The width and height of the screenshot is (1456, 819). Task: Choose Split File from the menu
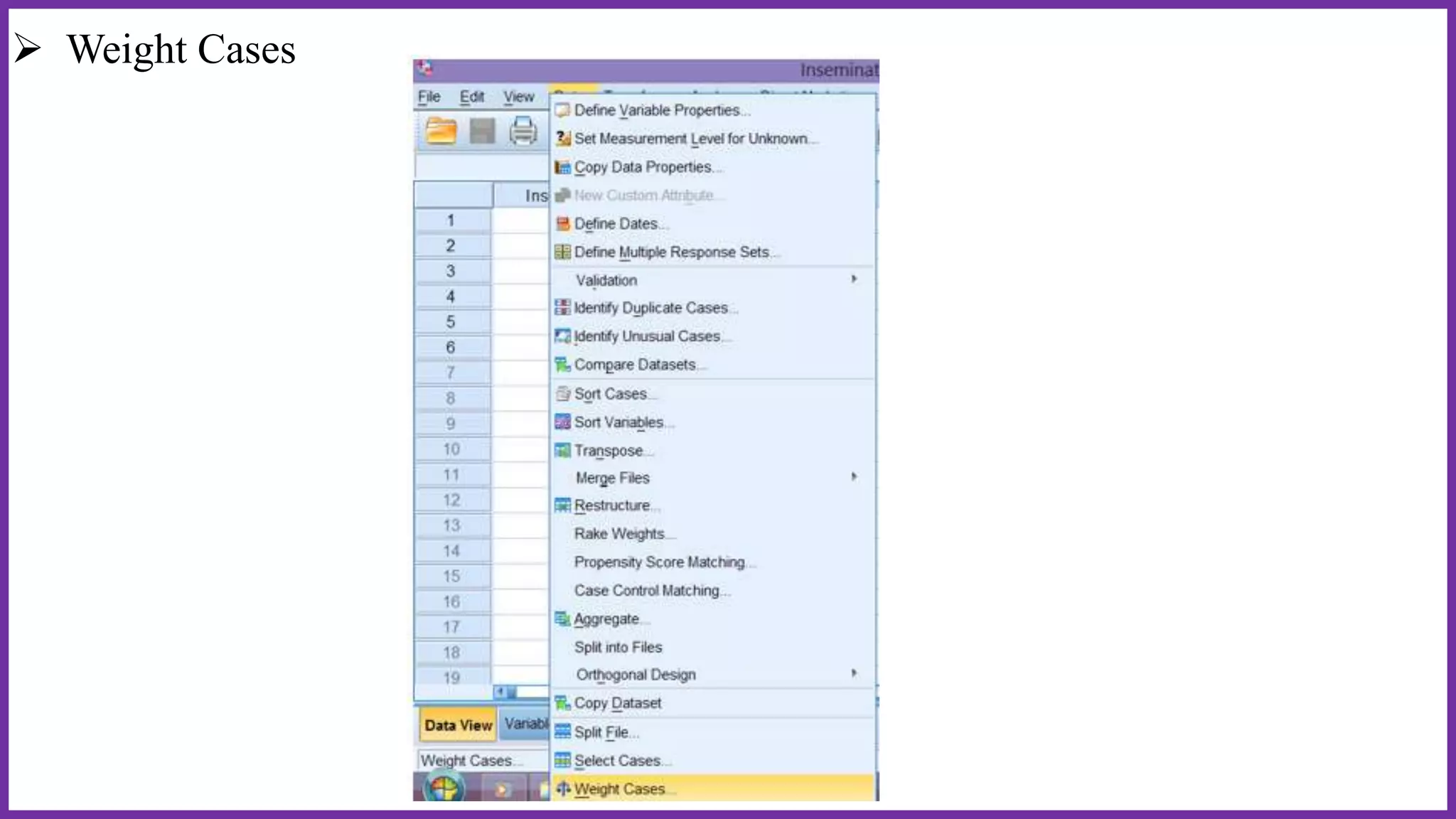[602, 732]
